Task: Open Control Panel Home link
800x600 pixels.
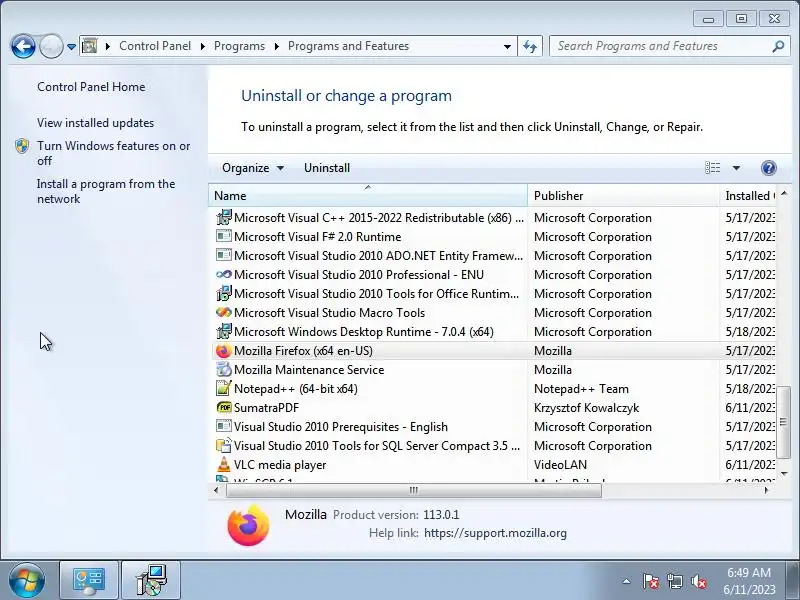Action: click(91, 87)
